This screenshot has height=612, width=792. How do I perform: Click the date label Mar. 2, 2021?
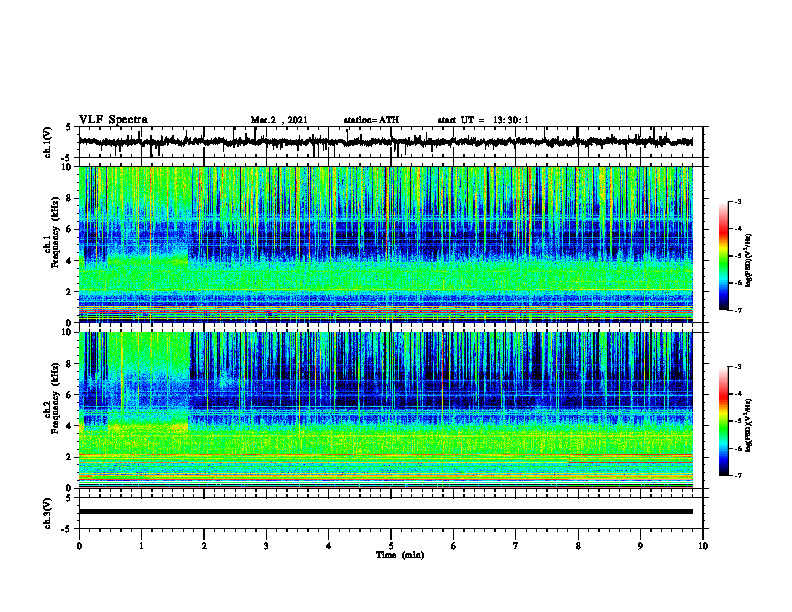click(x=279, y=120)
